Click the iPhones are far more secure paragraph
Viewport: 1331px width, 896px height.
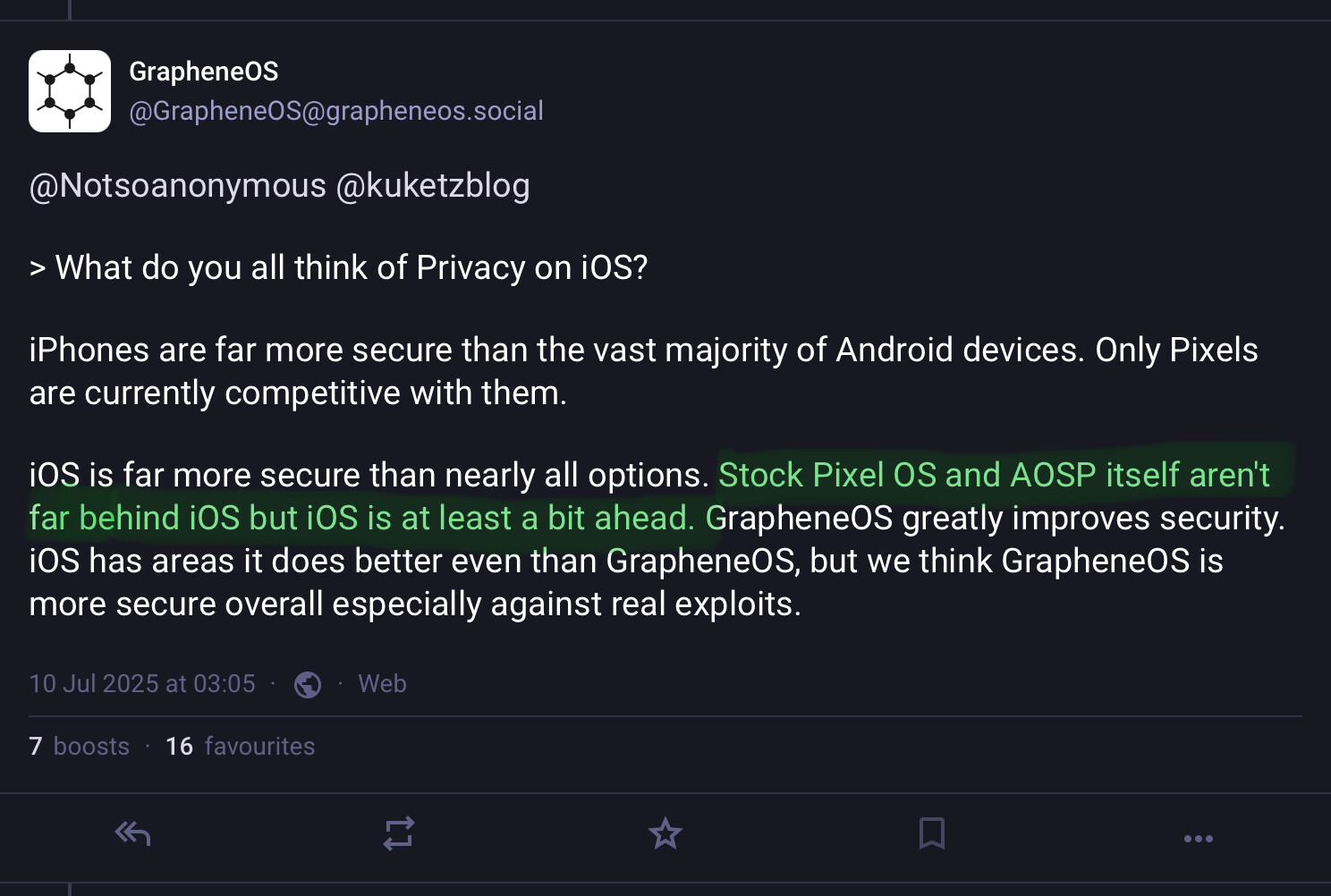click(643, 351)
